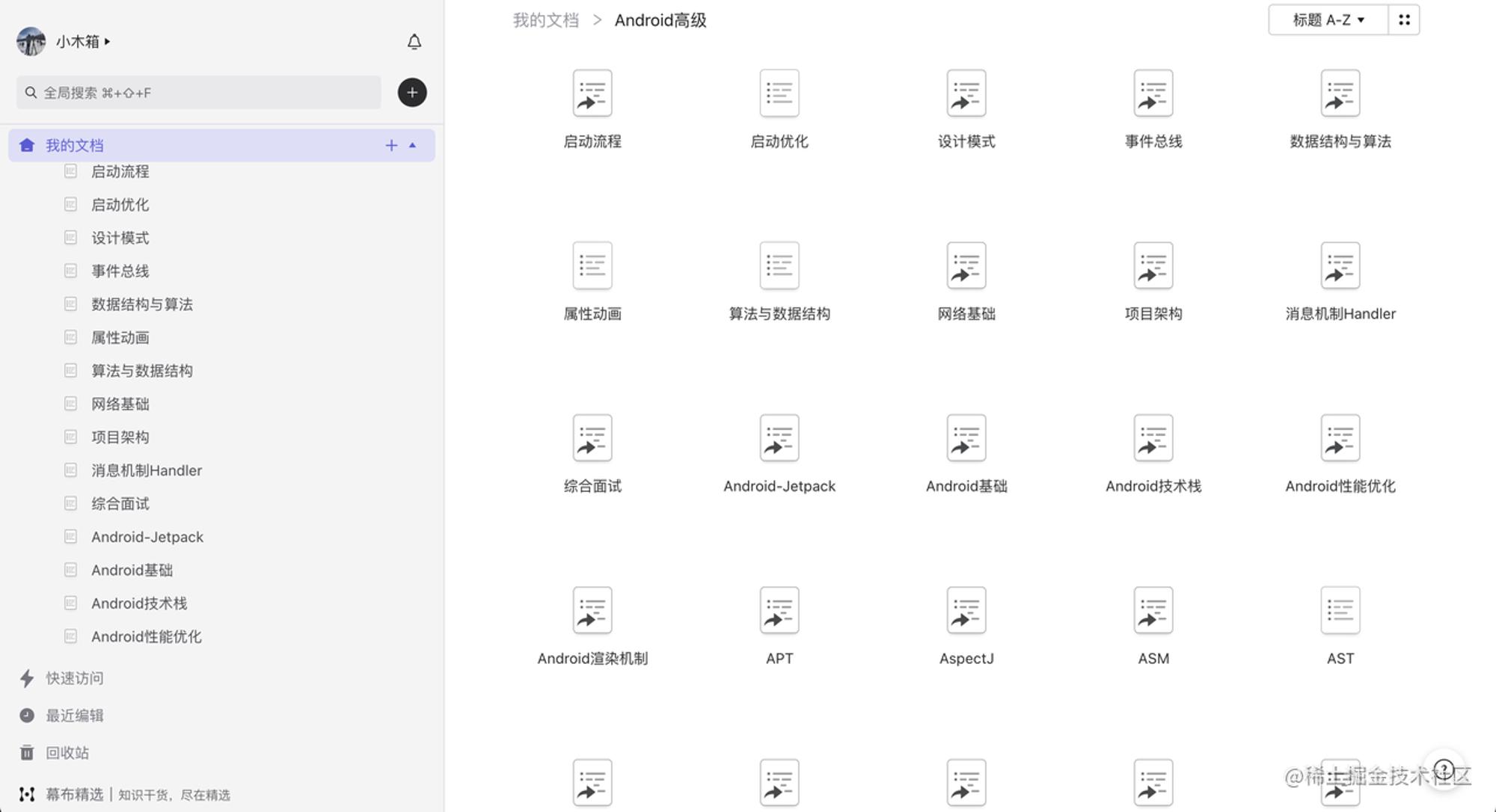Open the ASM document icon
Screen dimensions: 1496x812
click(1153, 610)
